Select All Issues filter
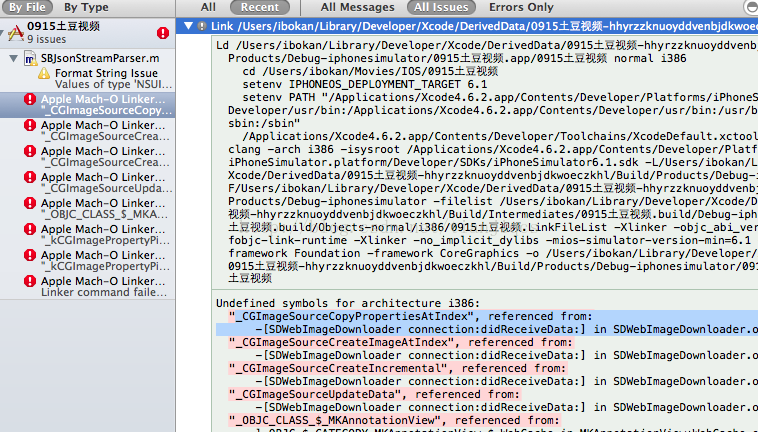 click(441, 7)
